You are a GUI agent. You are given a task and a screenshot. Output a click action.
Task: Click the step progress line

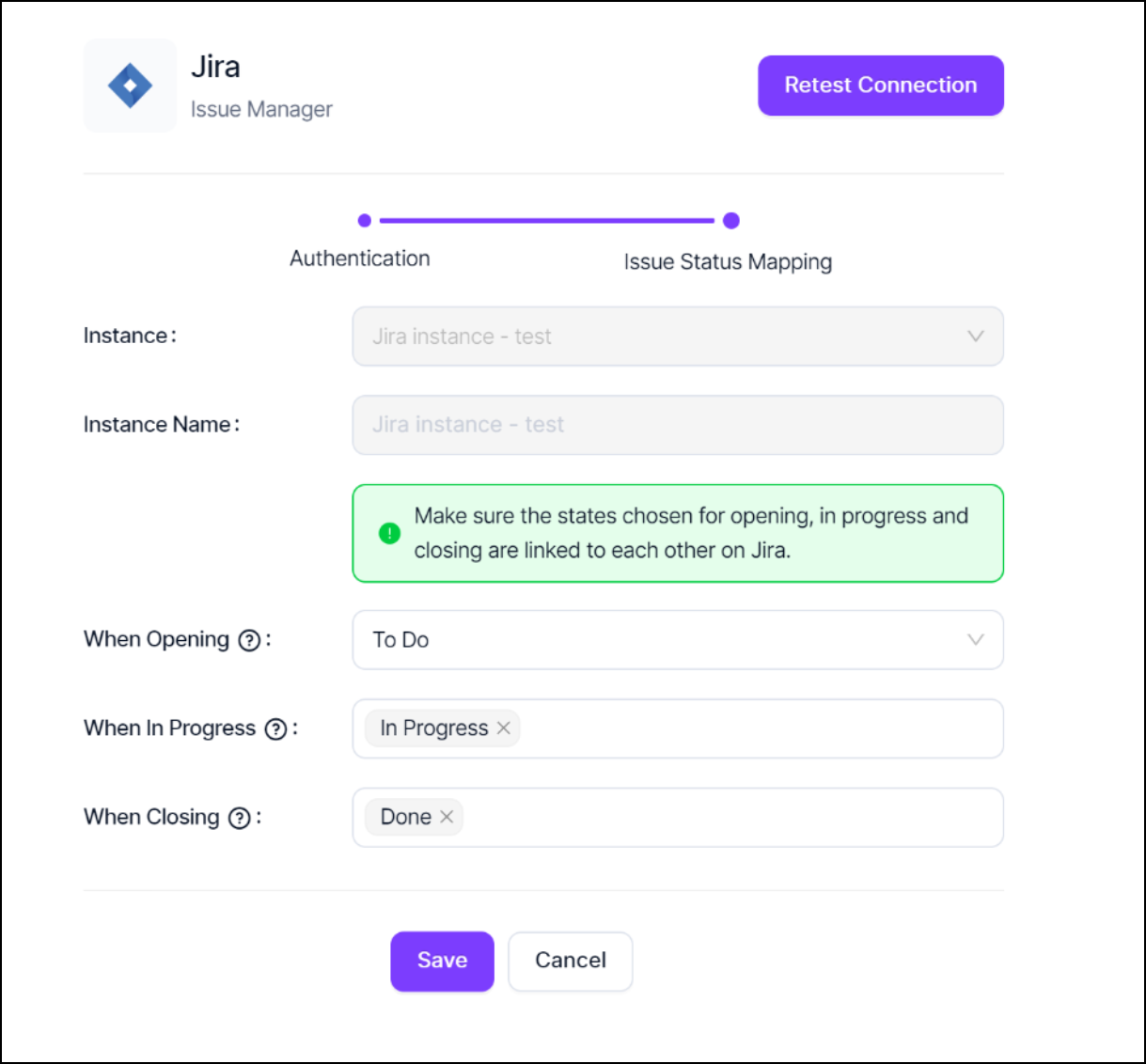pyautogui.click(x=547, y=221)
